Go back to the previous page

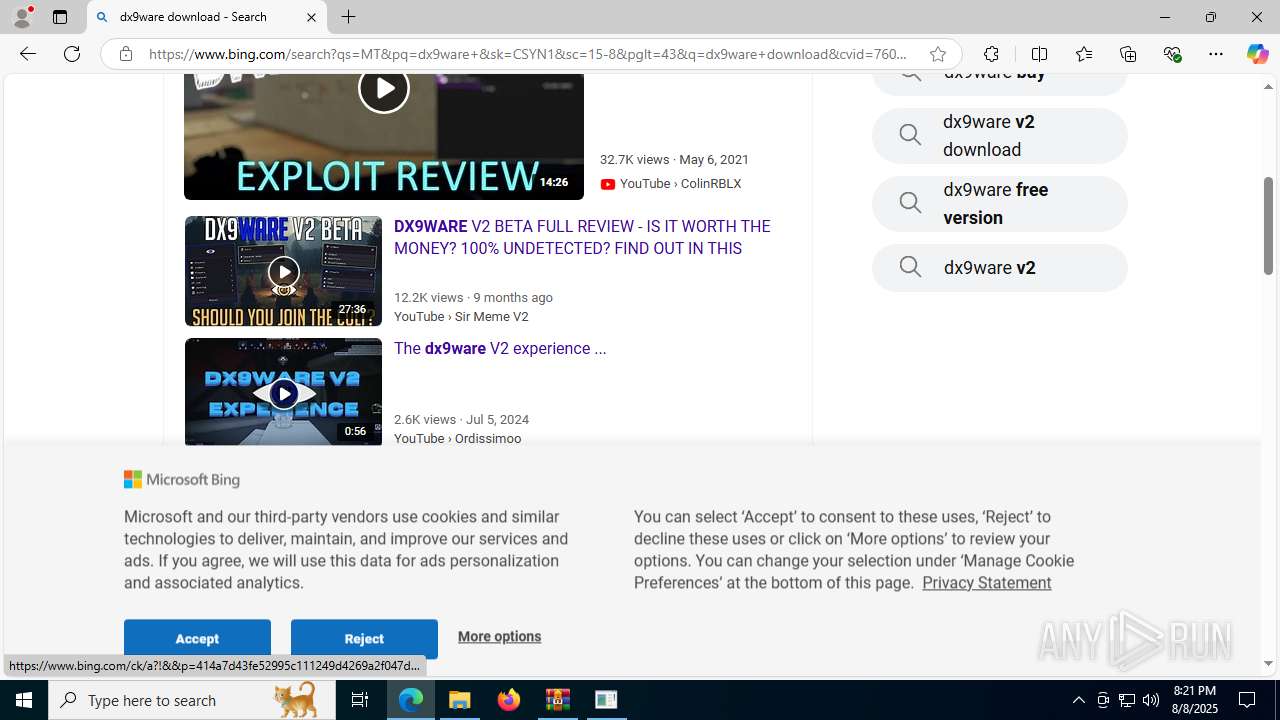click(x=28, y=54)
